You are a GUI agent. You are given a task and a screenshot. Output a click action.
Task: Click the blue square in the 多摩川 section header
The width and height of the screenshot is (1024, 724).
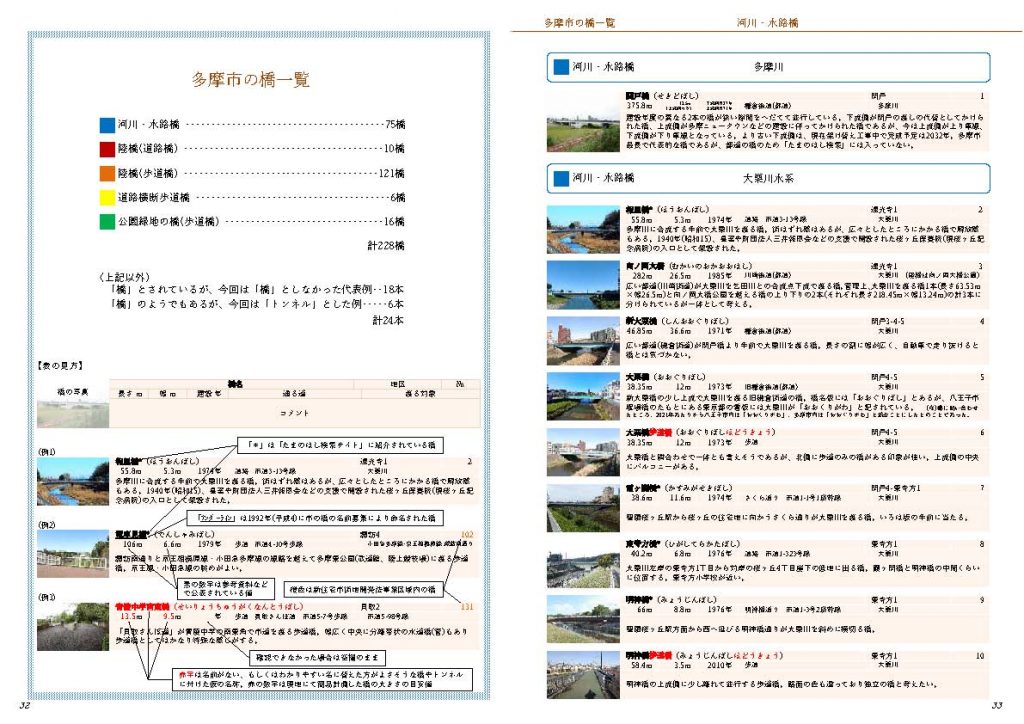pos(561,67)
